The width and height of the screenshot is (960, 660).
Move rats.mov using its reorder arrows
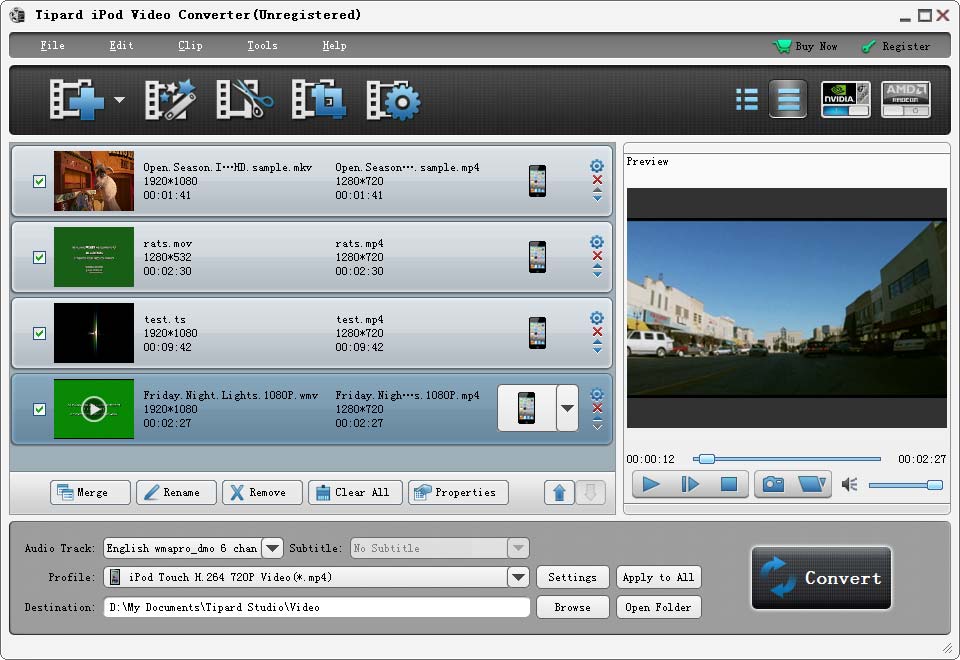(x=597, y=271)
